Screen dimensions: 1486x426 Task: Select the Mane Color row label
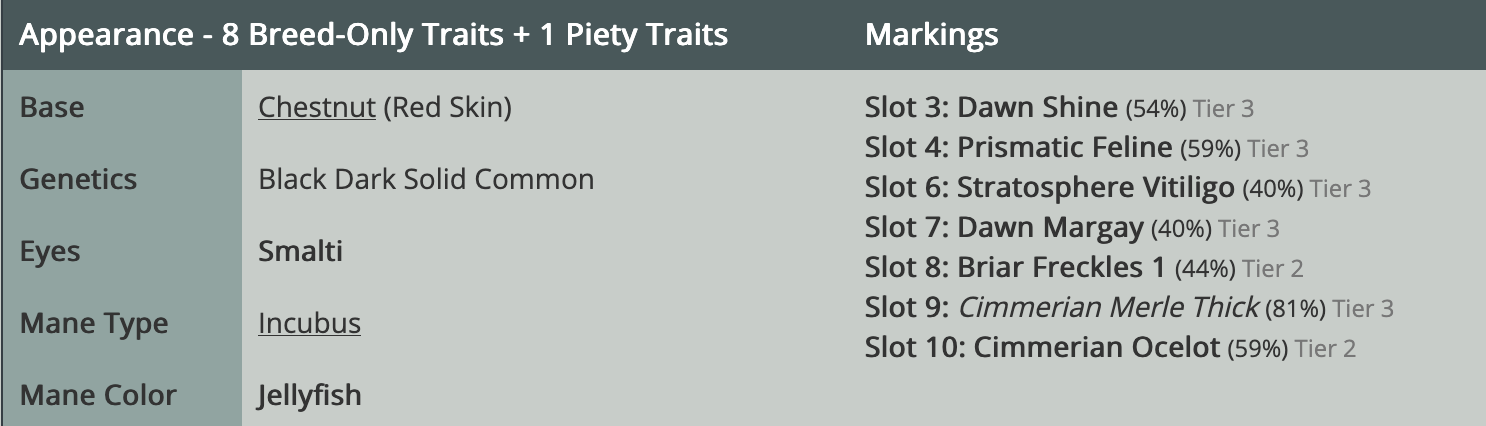click(x=98, y=395)
